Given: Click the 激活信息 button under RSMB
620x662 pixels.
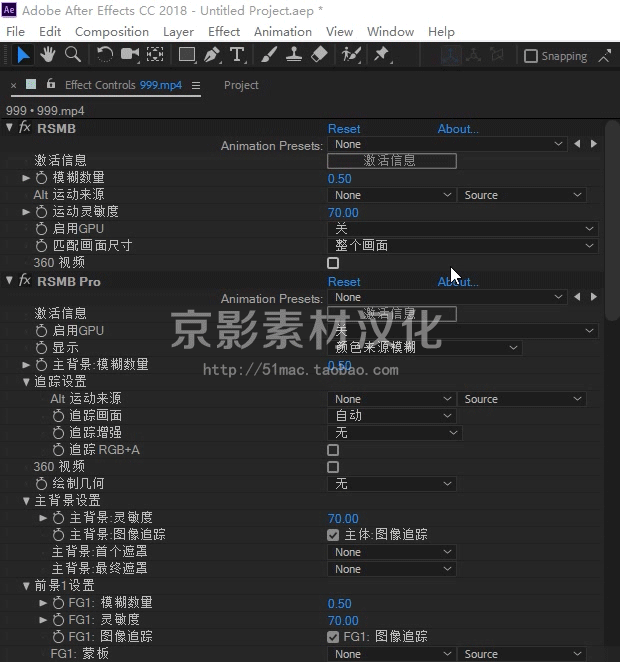Looking at the screenshot, I should coord(392,161).
